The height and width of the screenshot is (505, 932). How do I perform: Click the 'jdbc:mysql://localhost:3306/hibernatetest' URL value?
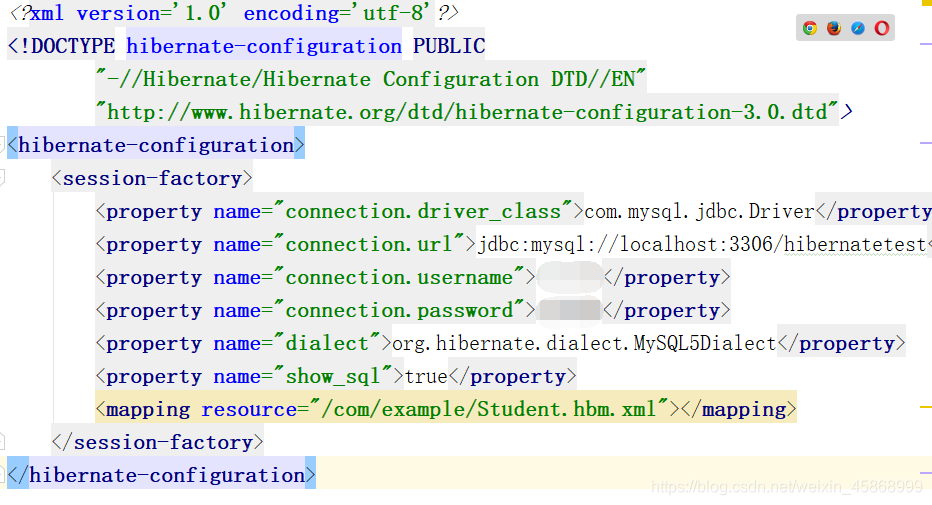point(702,244)
